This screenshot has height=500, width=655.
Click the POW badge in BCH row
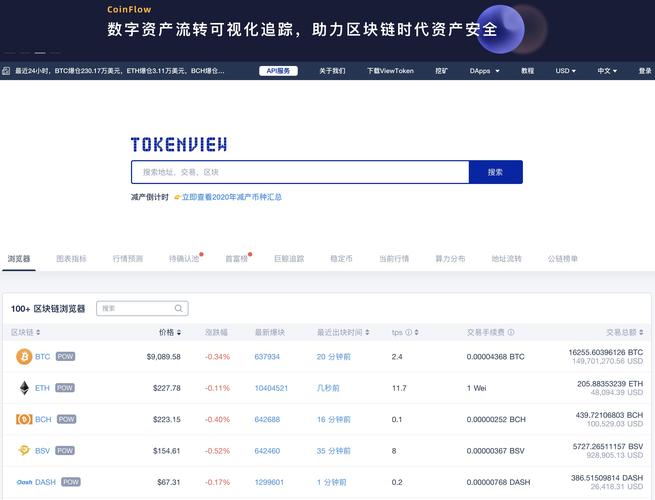click(66, 419)
